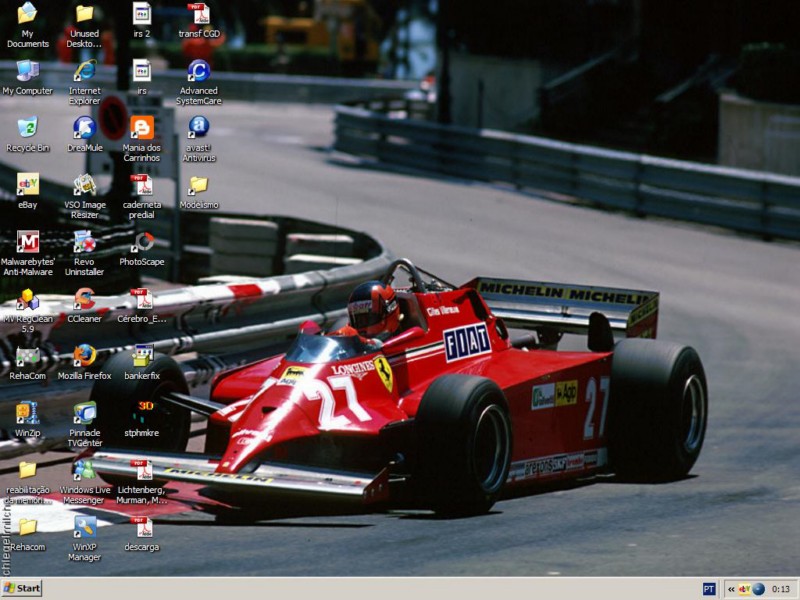Screen dimensions: 800x600
Task: Open the yellow Rehacom folder icon
Action: pyautogui.click(x=28, y=528)
